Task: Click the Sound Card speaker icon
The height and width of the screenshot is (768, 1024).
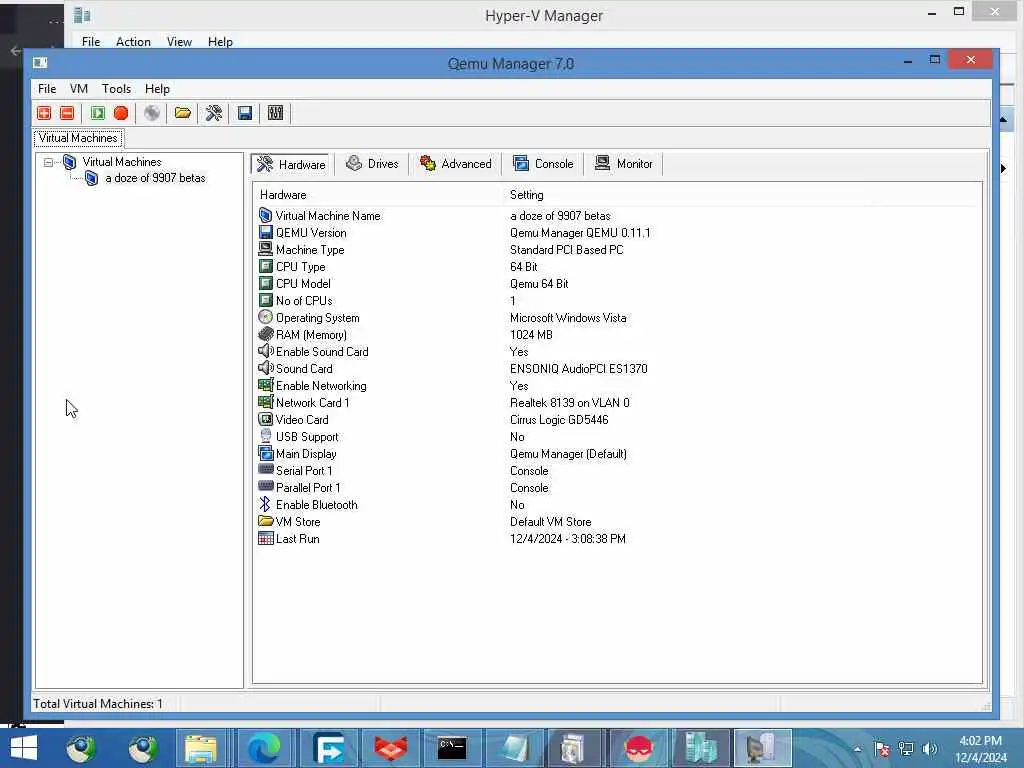Action: (265, 368)
